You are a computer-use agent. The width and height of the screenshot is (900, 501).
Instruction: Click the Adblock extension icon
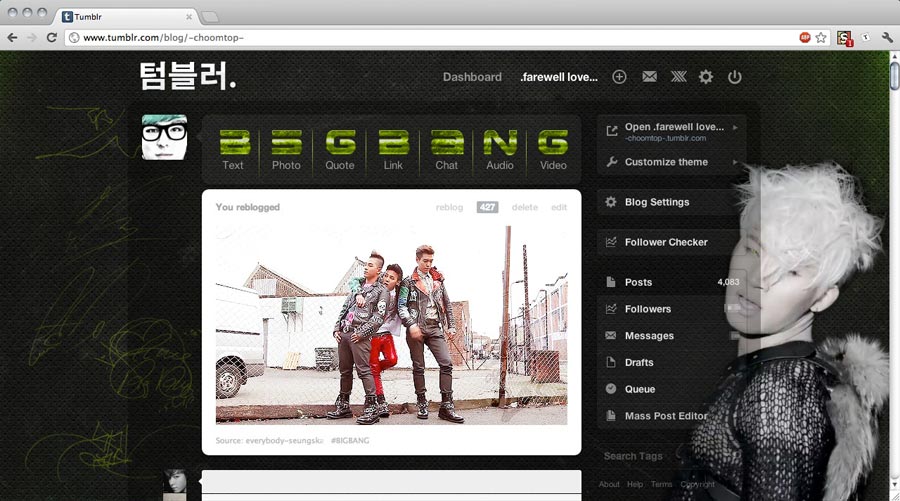(805, 37)
